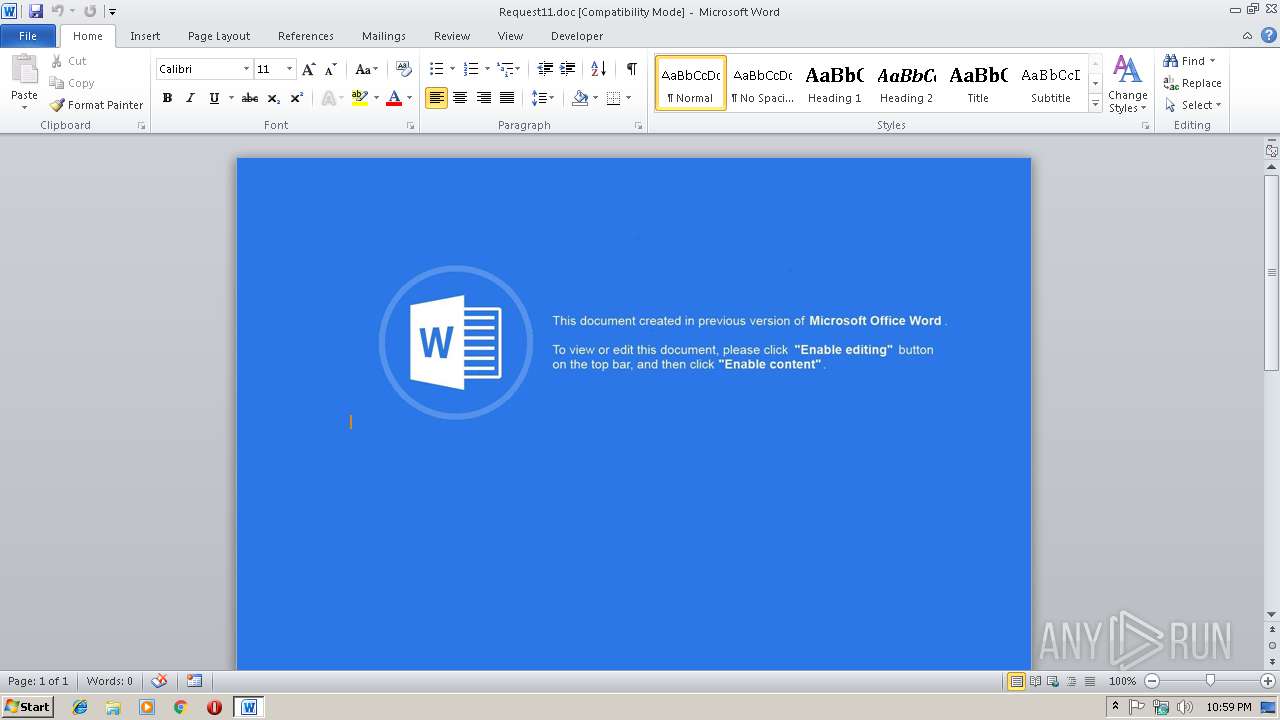Expand the Styles gallery More arrow
The image size is (1280, 720).
click(x=1095, y=104)
